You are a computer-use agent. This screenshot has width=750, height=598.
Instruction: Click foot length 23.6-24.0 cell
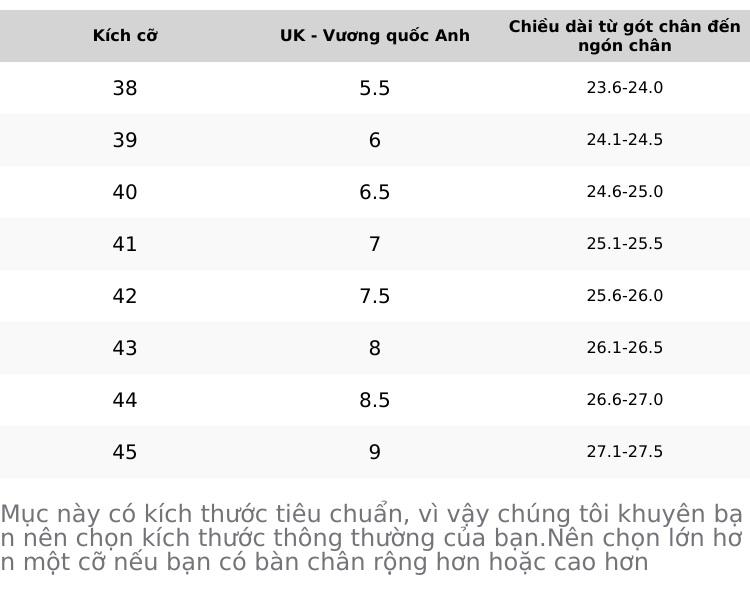click(x=625, y=88)
